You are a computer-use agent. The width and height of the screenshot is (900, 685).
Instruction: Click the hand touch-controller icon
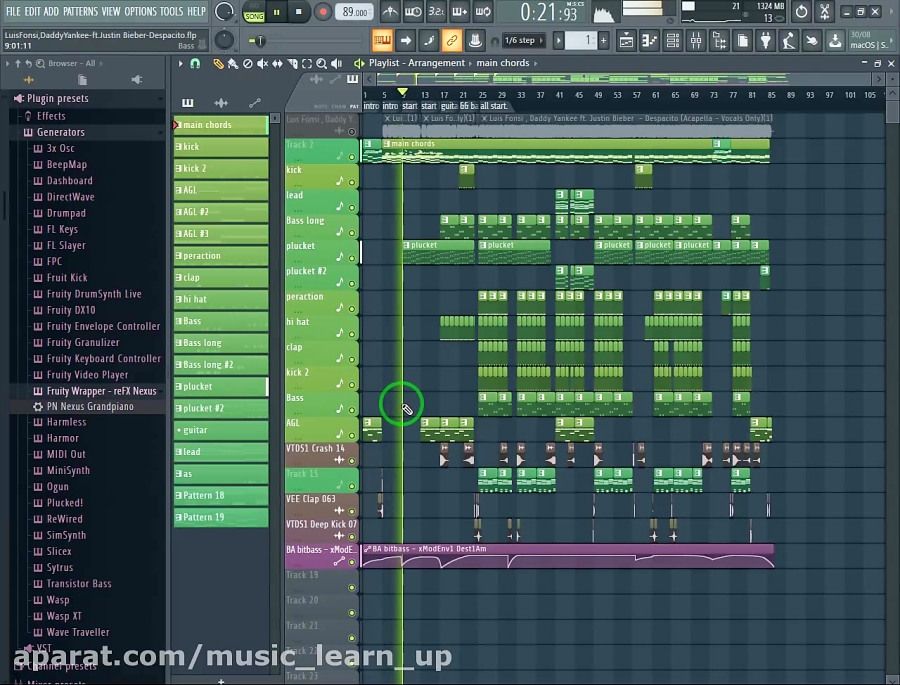pyautogui.click(x=812, y=41)
